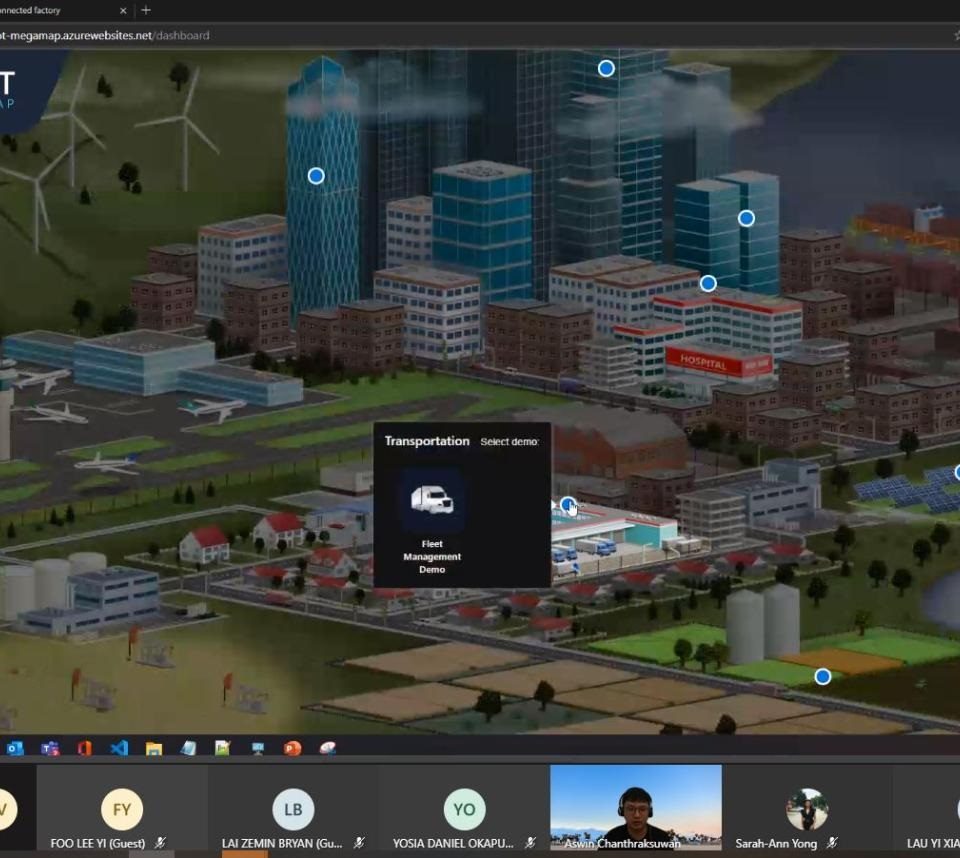The image size is (960, 858).
Task: Launch the Office app from the taskbar
Action: click(84, 748)
